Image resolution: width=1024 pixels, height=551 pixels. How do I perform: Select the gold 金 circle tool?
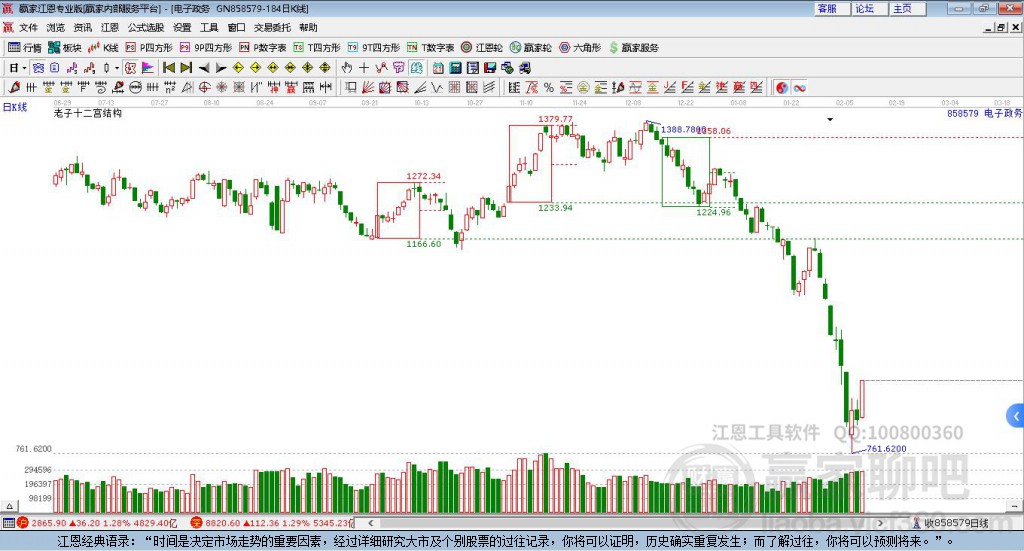(x=583, y=87)
